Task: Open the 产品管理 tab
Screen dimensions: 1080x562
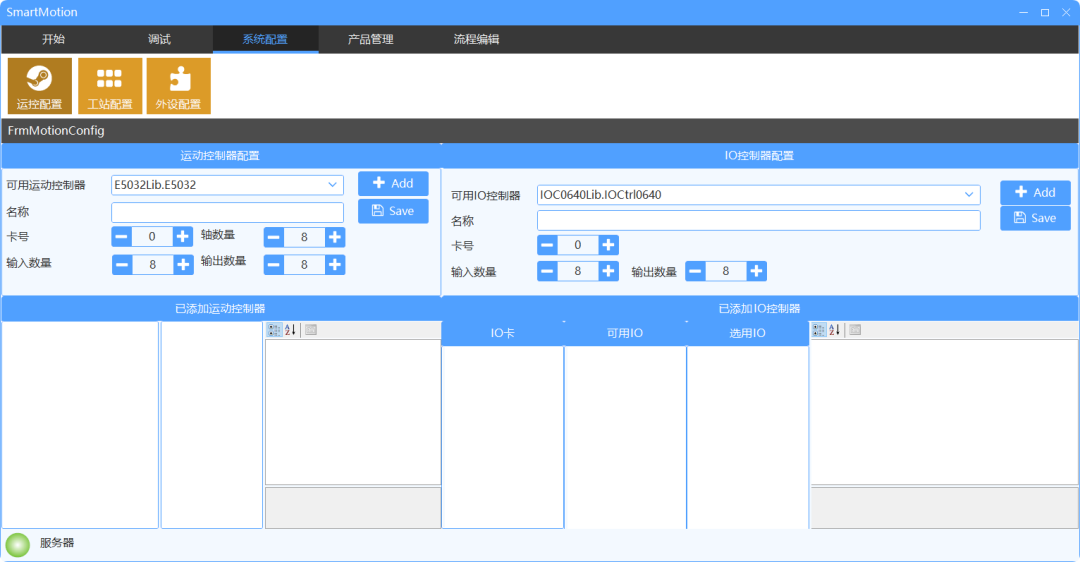Action: coord(371,39)
